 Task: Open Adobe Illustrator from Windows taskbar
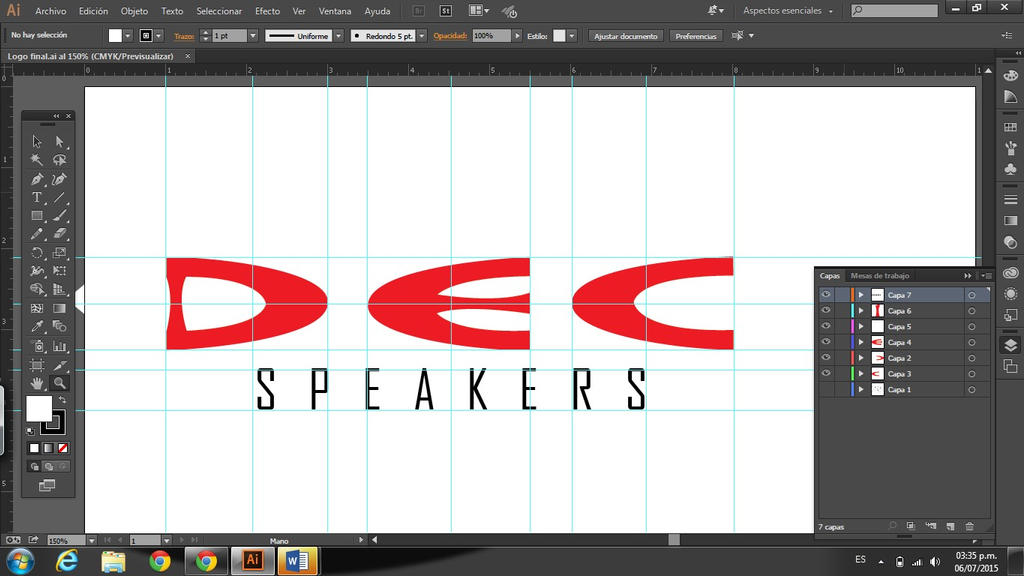coord(253,560)
